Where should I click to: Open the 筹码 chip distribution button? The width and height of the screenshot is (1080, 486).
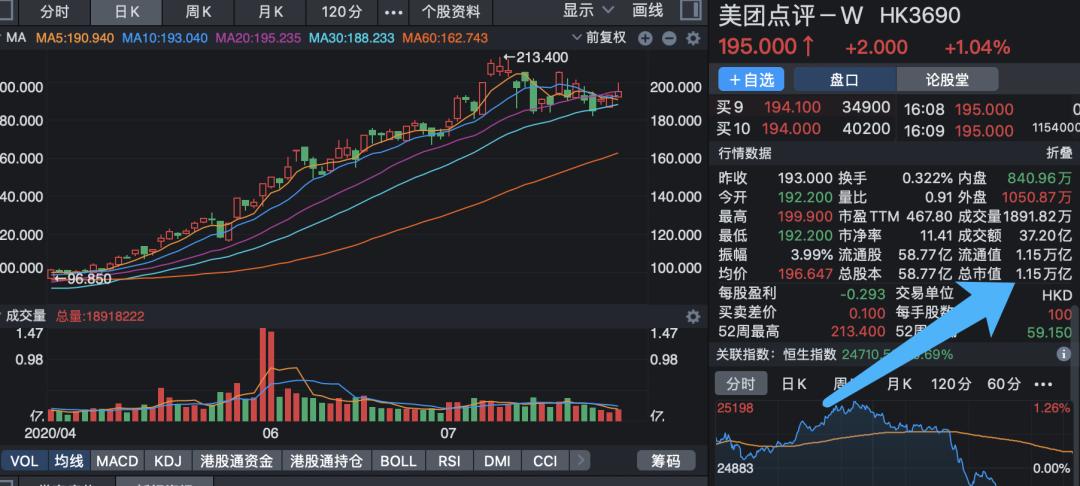[x=666, y=461]
